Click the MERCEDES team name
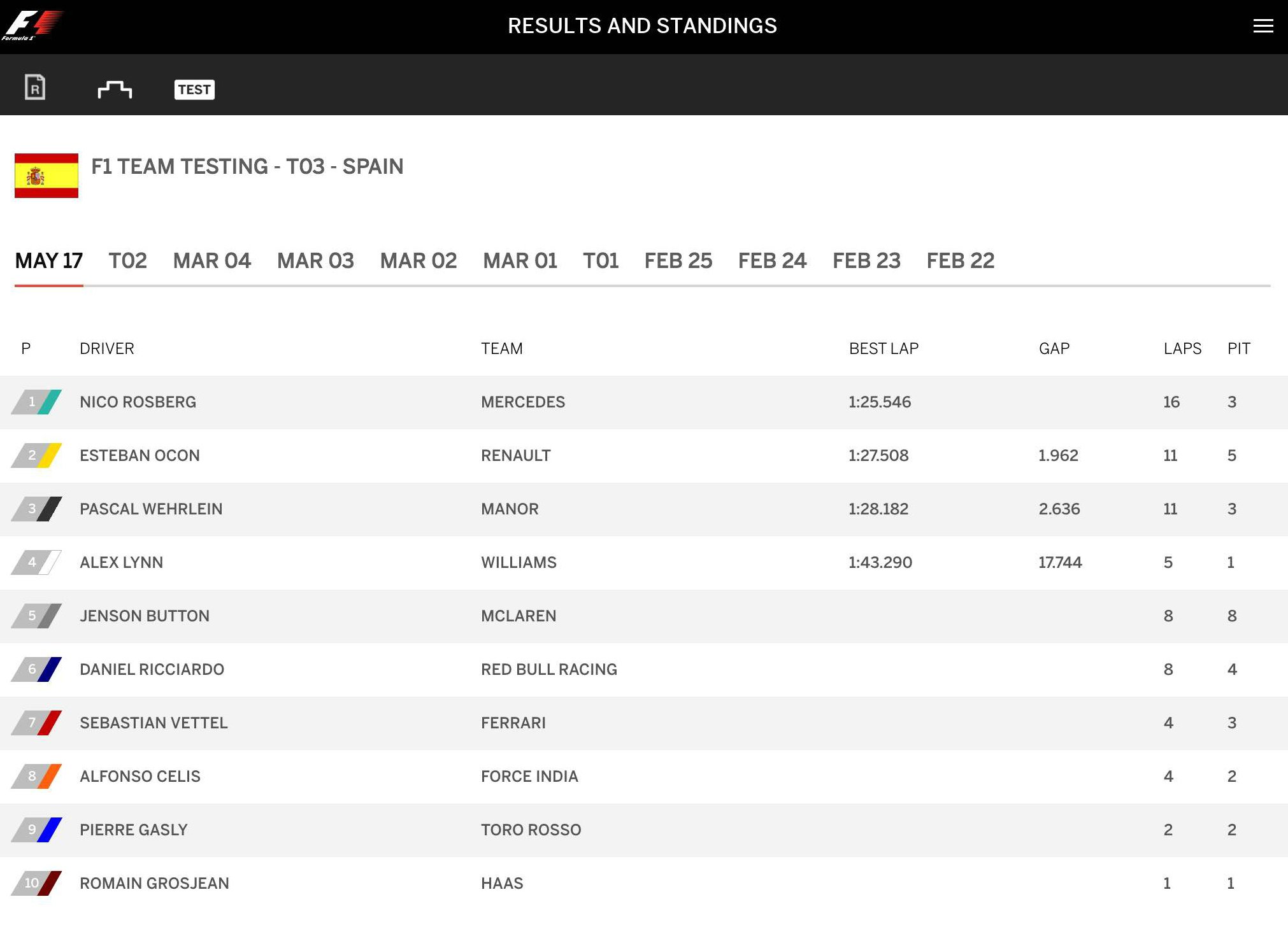This screenshot has height=948, width=1288. click(x=523, y=402)
